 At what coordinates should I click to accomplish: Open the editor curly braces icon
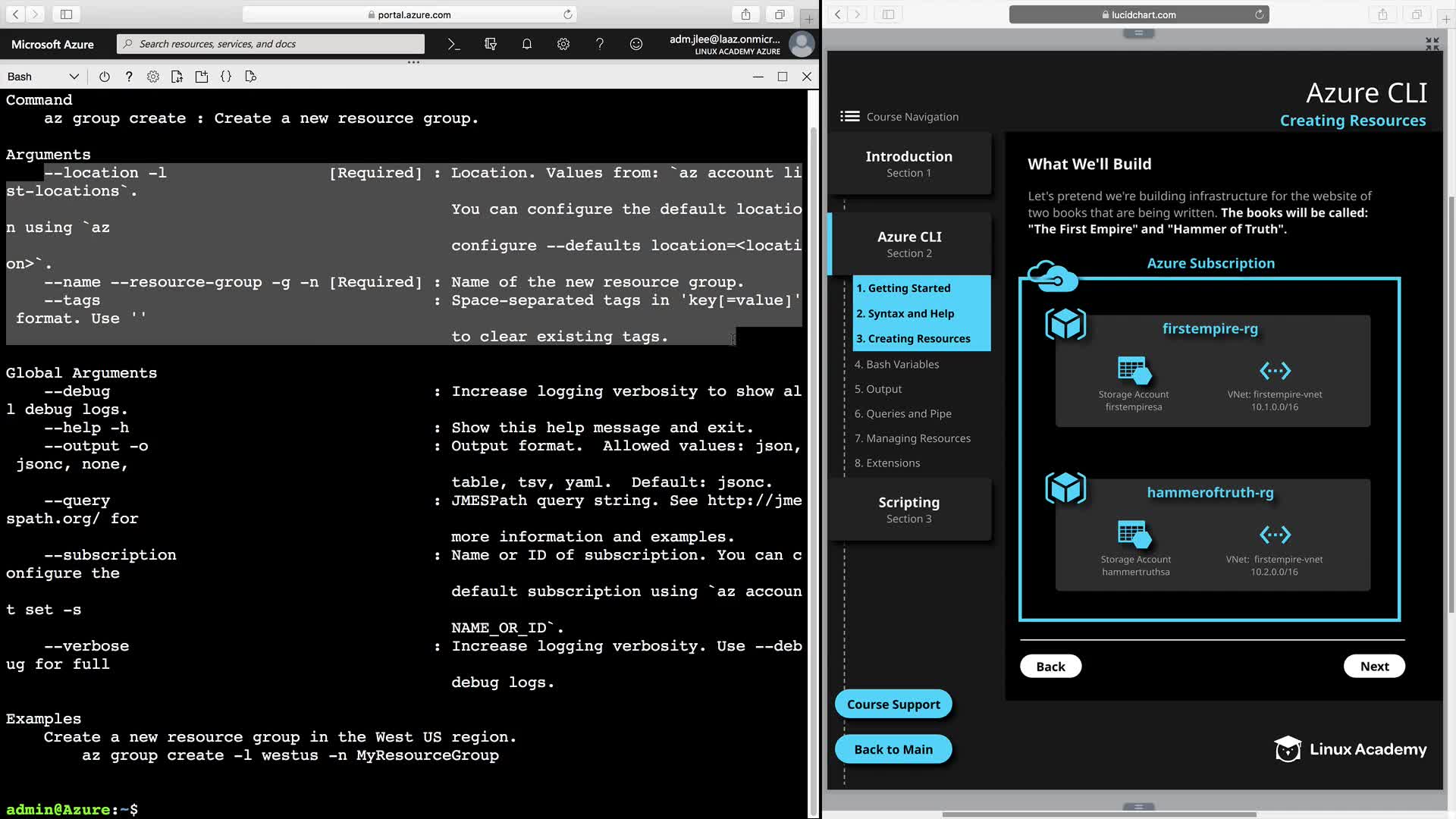click(x=226, y=77)
